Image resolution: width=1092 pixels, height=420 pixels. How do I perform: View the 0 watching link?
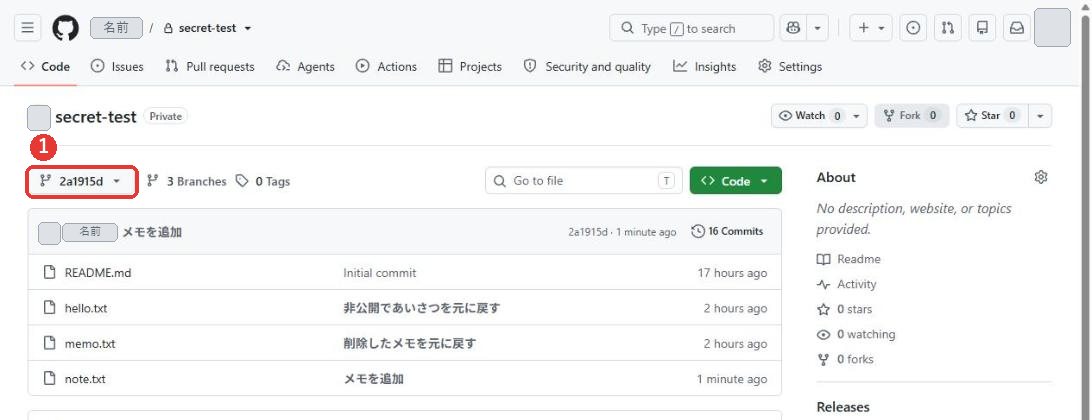point(856,334)
